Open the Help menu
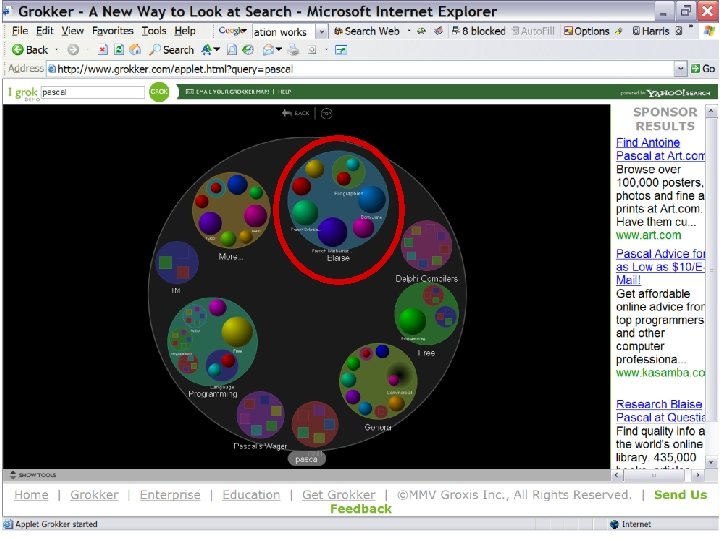The width and height of the screenshot is (720, 540). 185,31
